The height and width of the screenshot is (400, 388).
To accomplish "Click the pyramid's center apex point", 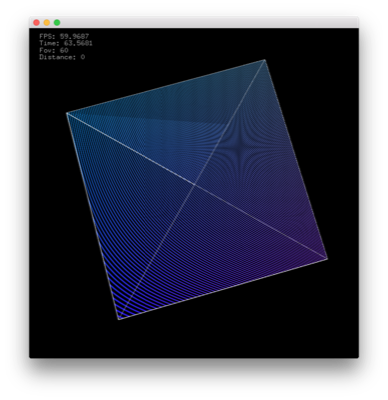I will coord(195,184).
